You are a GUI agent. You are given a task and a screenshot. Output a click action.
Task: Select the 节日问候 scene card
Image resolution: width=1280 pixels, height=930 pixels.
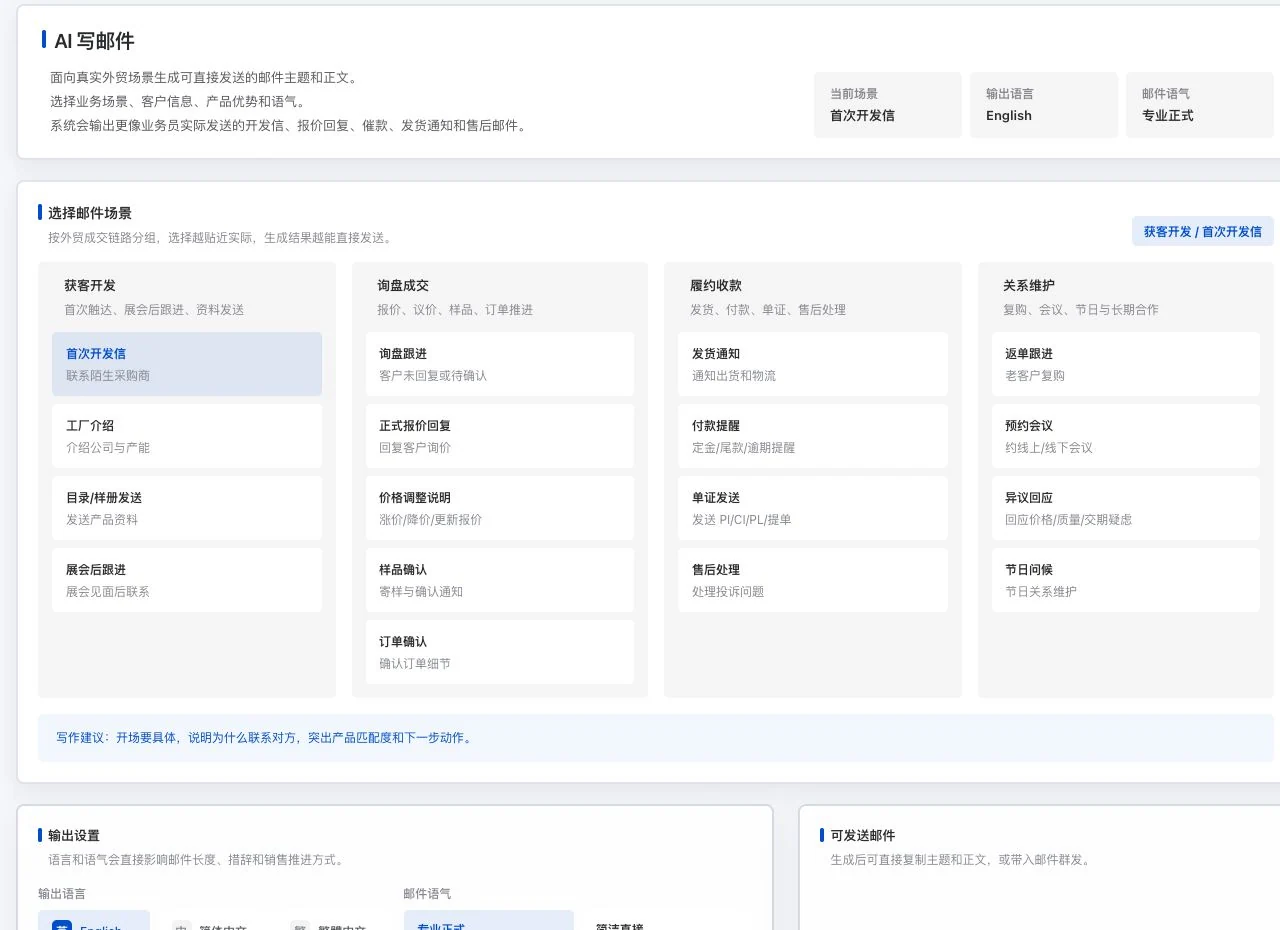point(1126,580)
